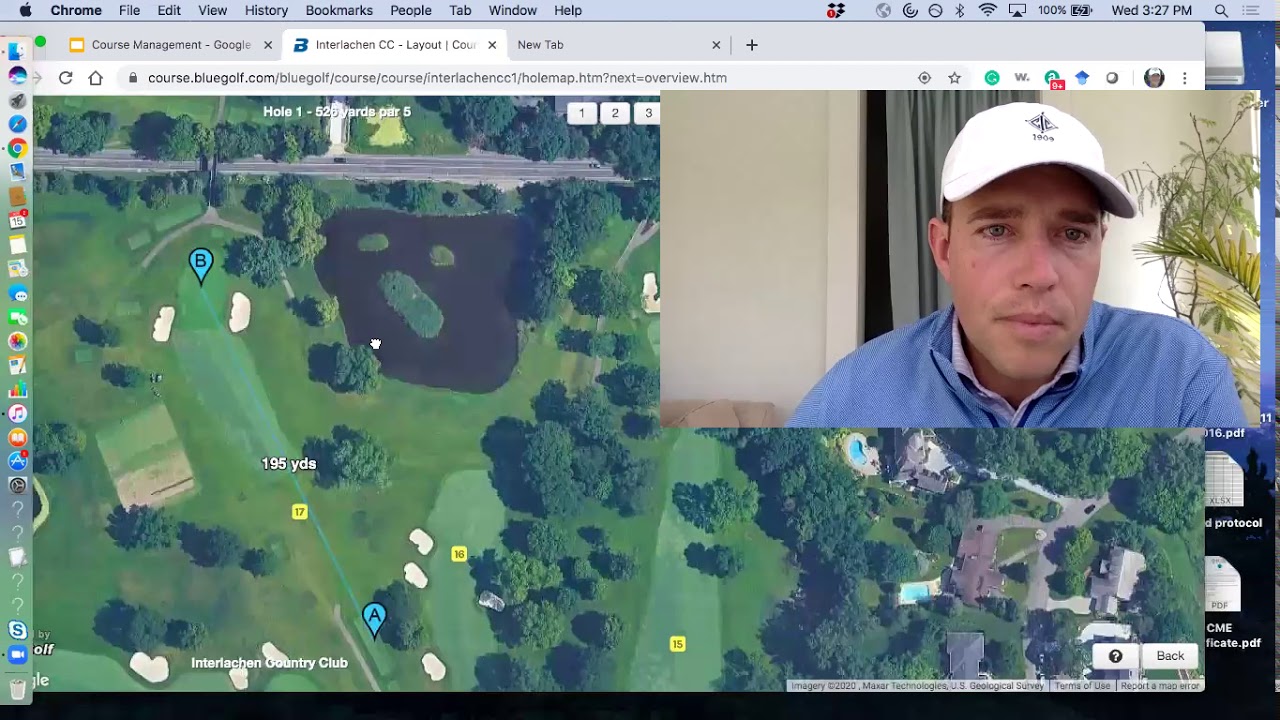Screen dimensions: 1280x720
Task: Open Wi-Fi status menu
Action: (x=988, y=11)
